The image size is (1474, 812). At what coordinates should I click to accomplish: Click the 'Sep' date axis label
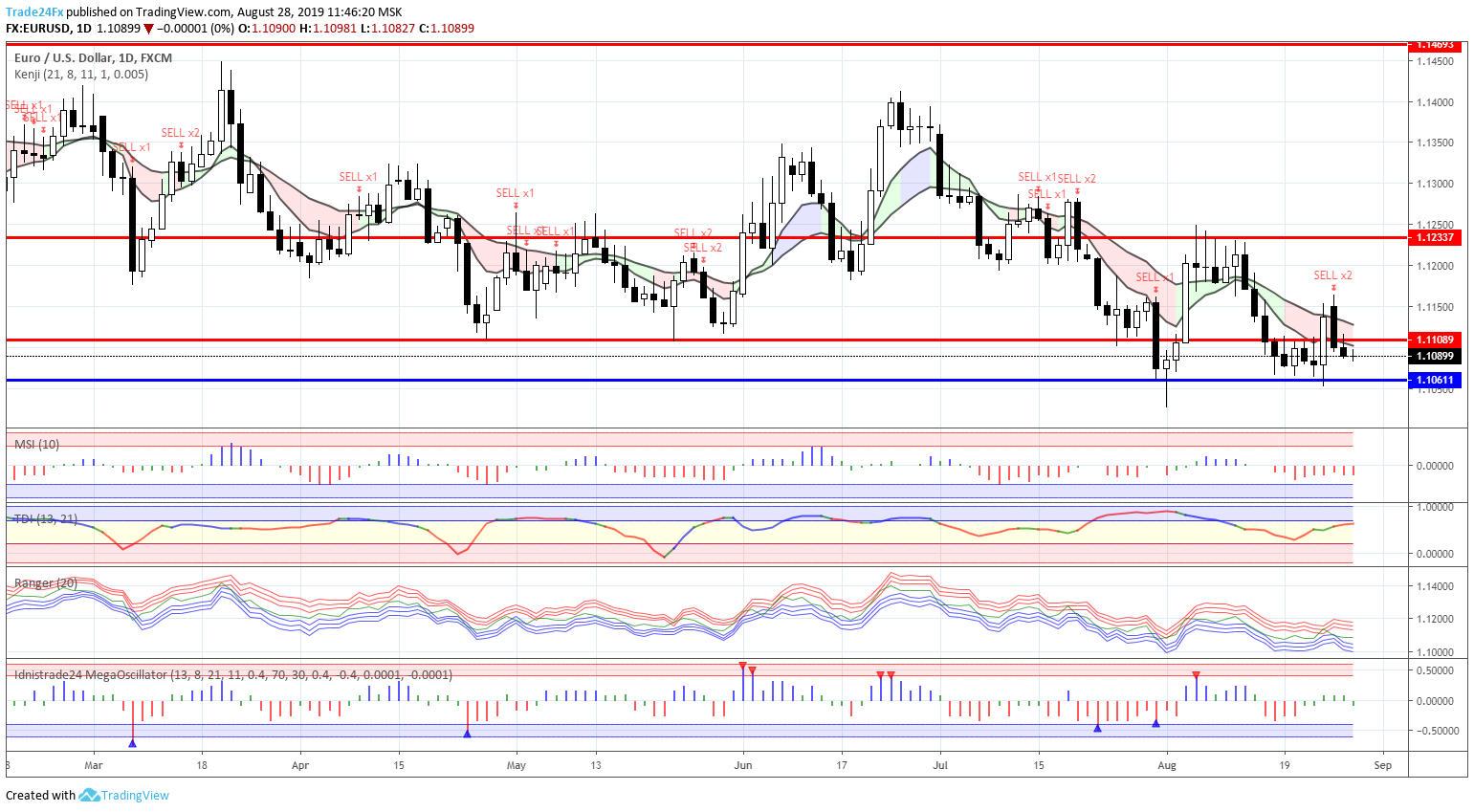1382,765
